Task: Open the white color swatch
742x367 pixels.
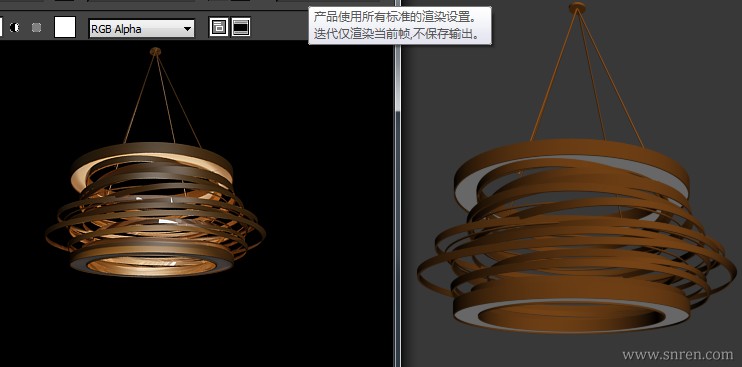Action: coord(65,27)
